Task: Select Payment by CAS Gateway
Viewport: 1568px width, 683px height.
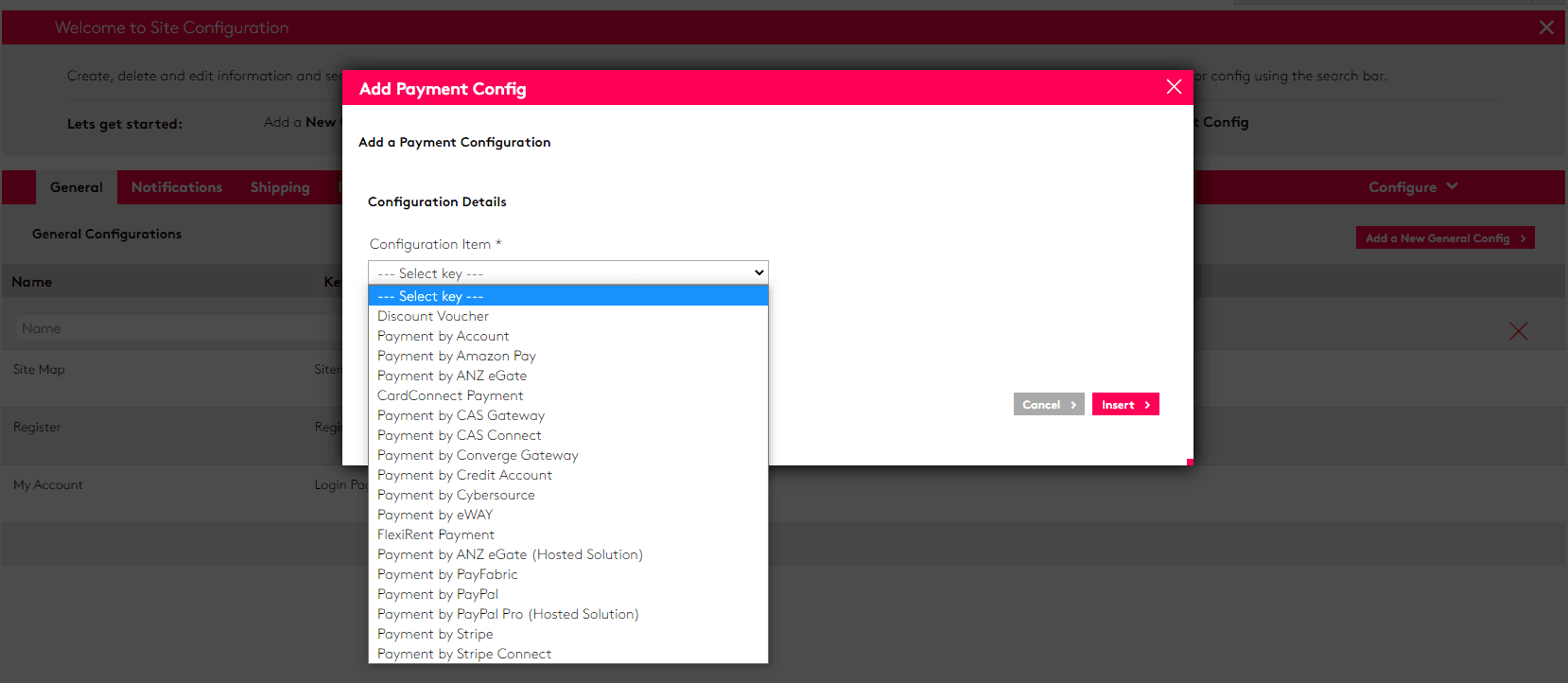Action: [x=567, y=415]
